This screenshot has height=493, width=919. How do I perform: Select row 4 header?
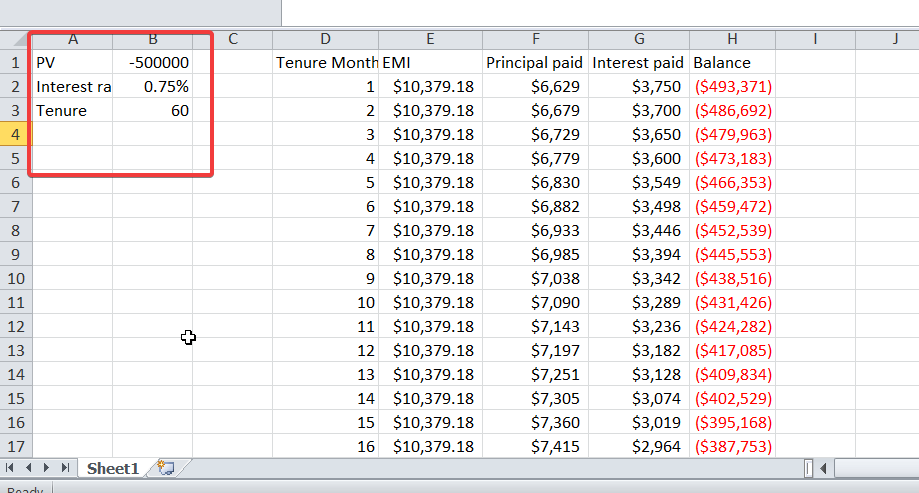tap(16, 134)
